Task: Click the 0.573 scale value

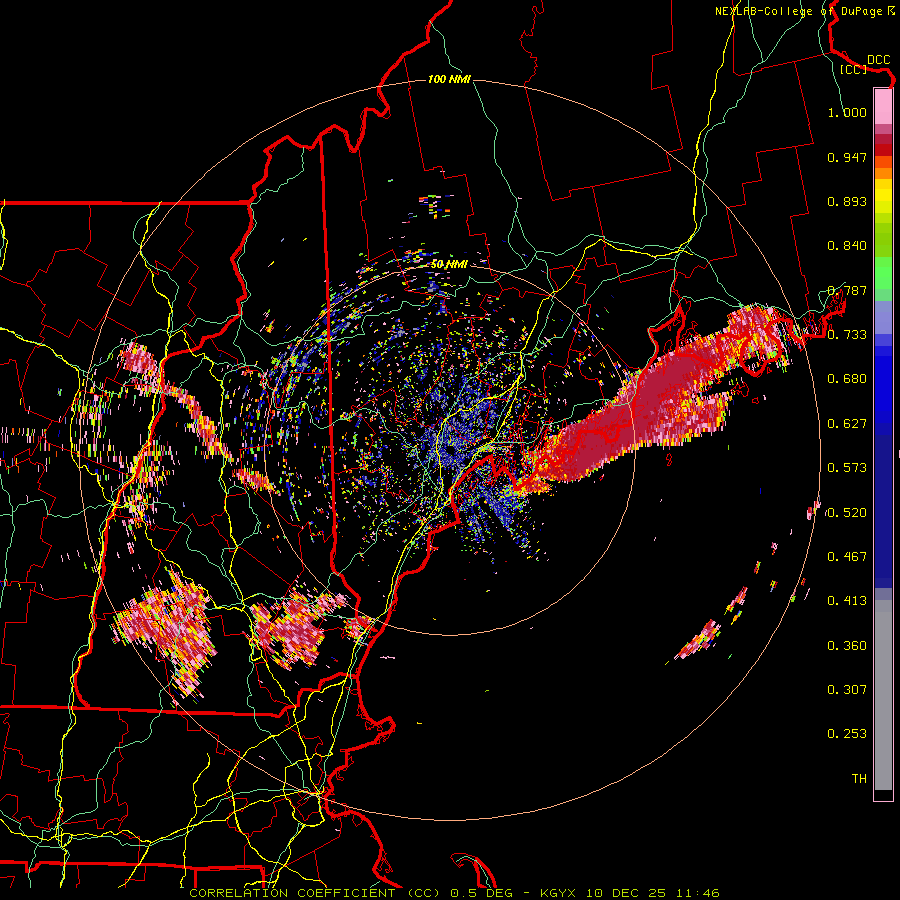Action: pos(847,468)
